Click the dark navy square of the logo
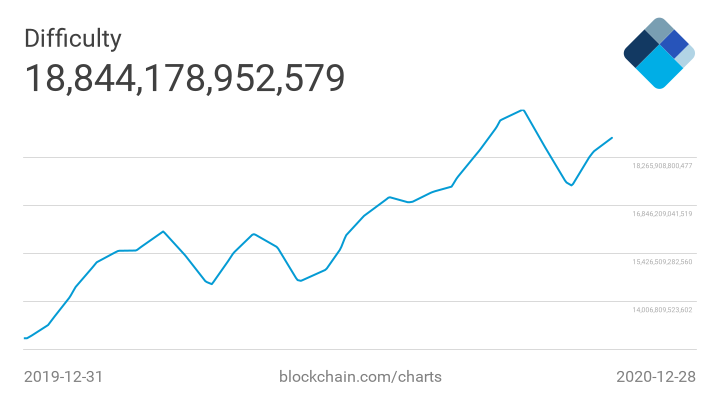Viewport: 720px width, 405px height. [x=640, y=48]
